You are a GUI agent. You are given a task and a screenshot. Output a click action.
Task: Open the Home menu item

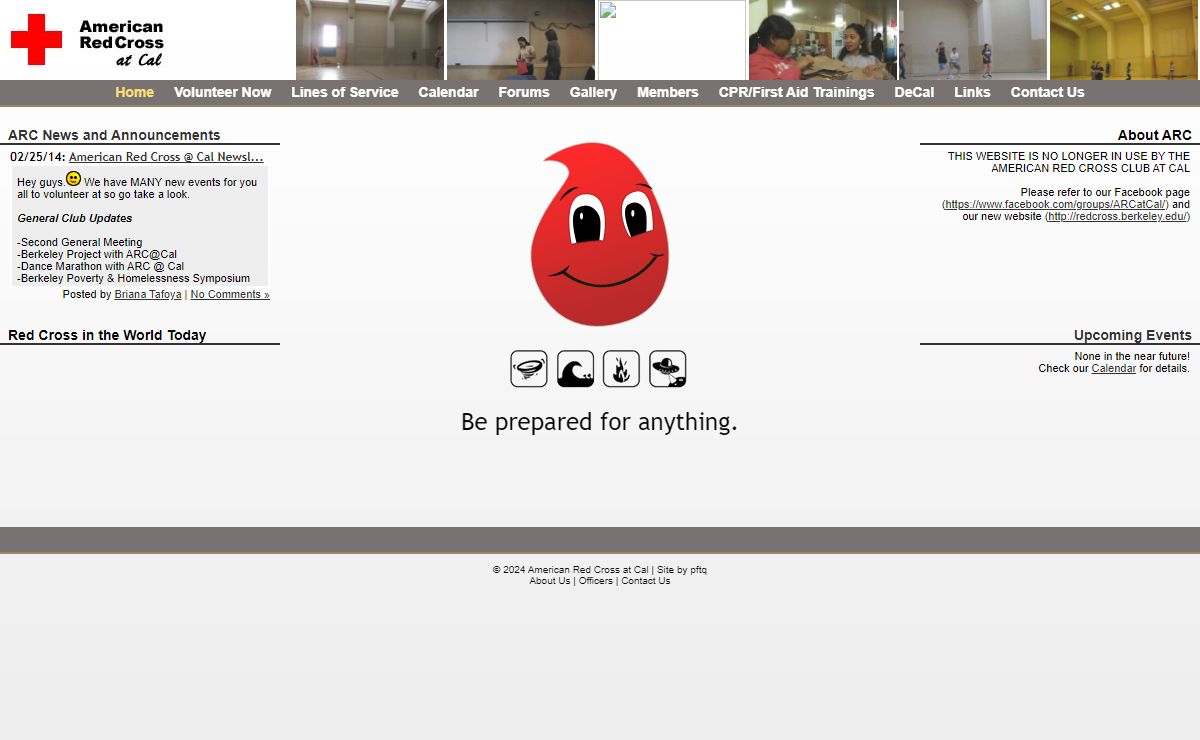click(134, 92)
